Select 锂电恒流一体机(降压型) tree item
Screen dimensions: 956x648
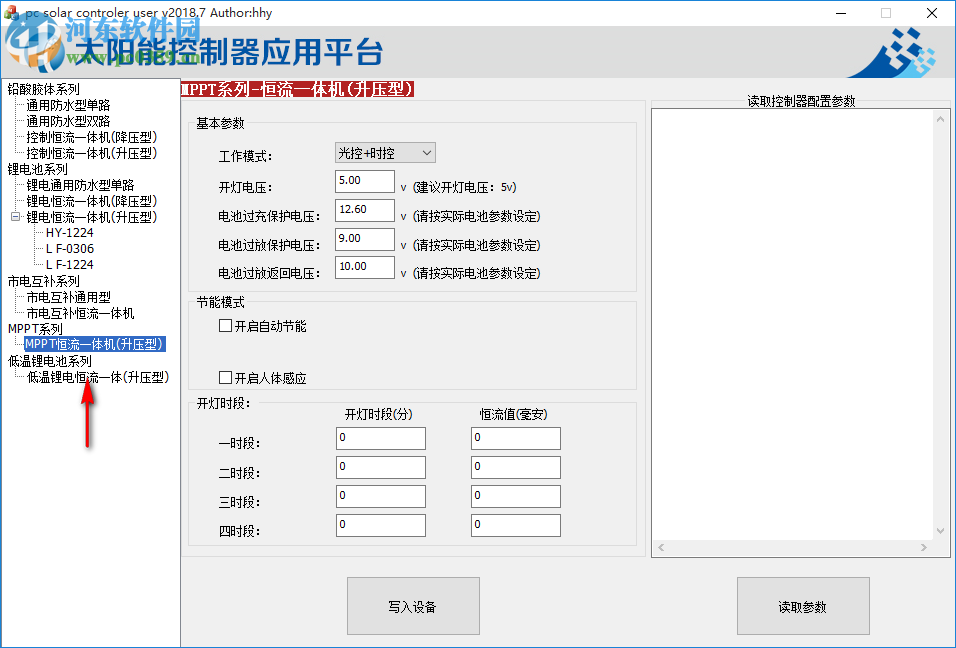pos(91,201)
